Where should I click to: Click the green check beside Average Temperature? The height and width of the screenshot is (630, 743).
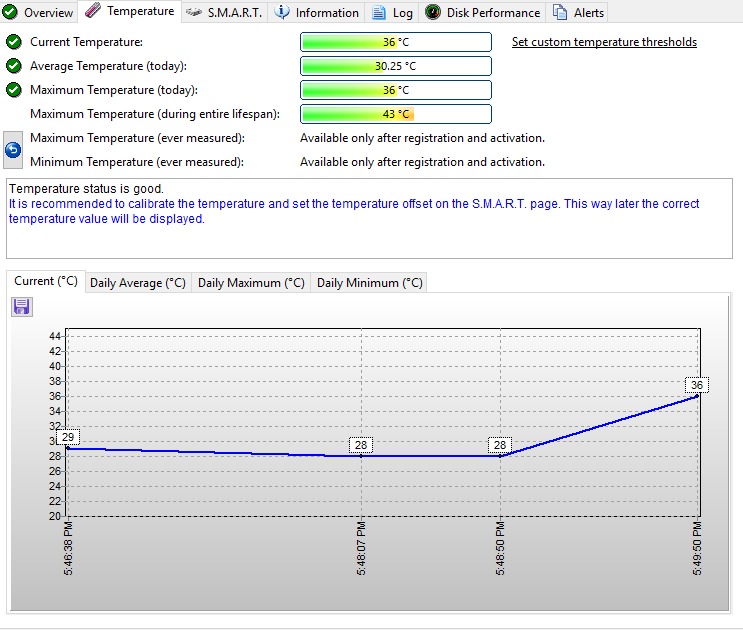pos(13,66)
